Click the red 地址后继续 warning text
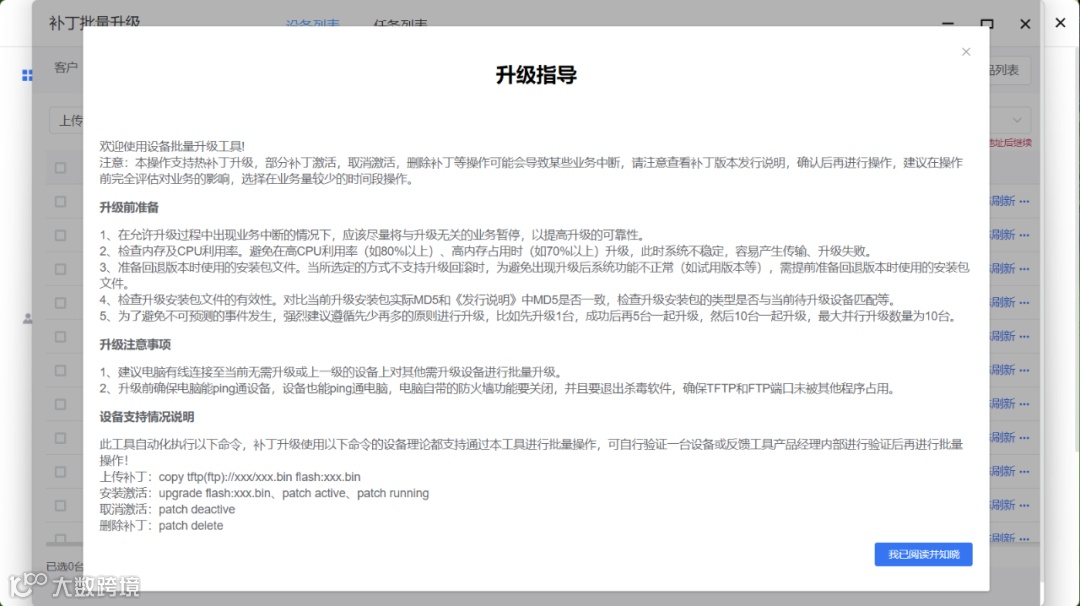The height and width of the screenshot is (606, 1080). point(1010,143)
